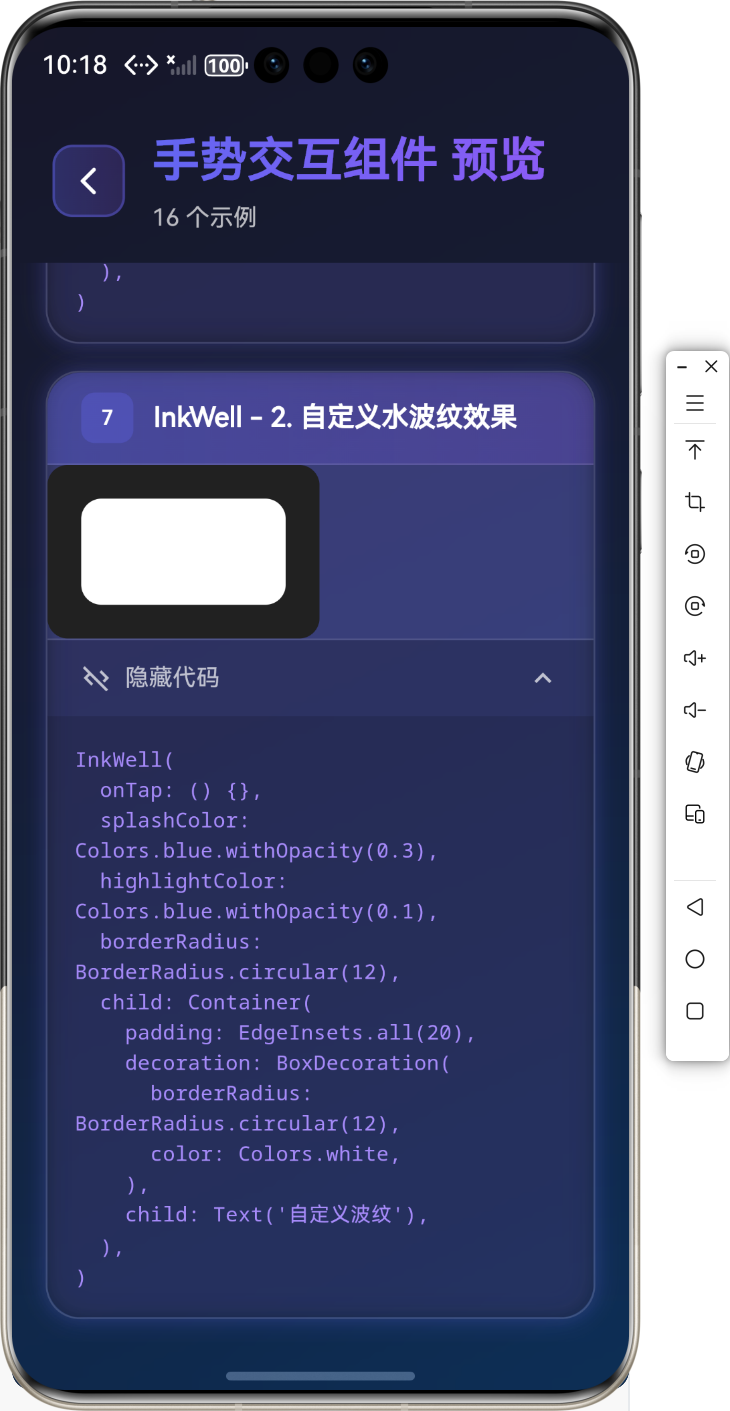The image size is (730, 1411).
Task: Click the triangle Back navigation button
Action: point(695,907)
